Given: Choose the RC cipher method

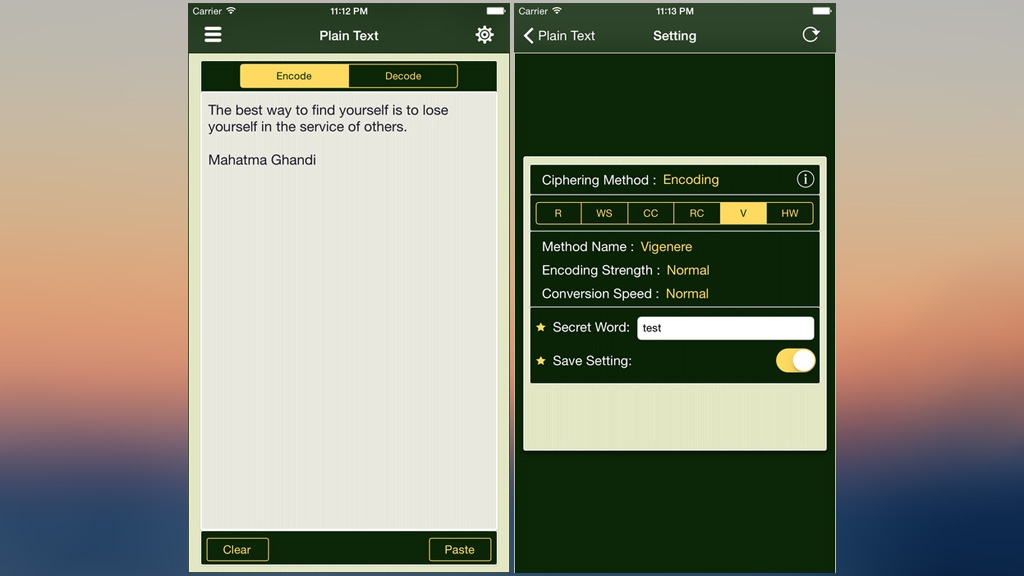Looking at the screenshot, I should pyautogui.click(x=697, y=213).
